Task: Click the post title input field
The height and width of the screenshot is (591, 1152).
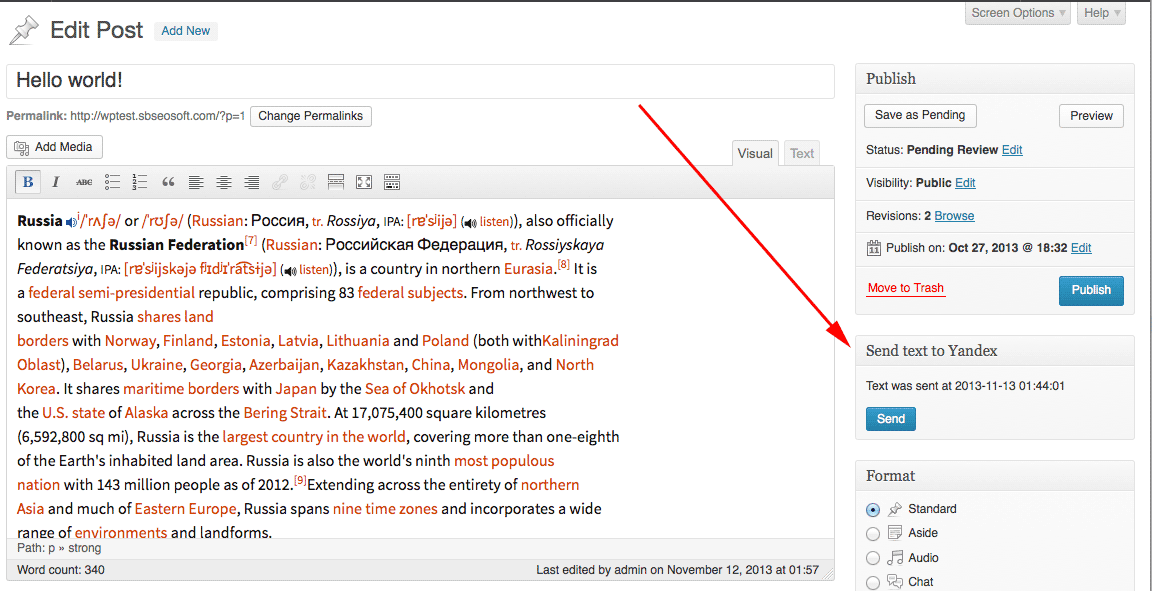Action: tap(420, 81)
